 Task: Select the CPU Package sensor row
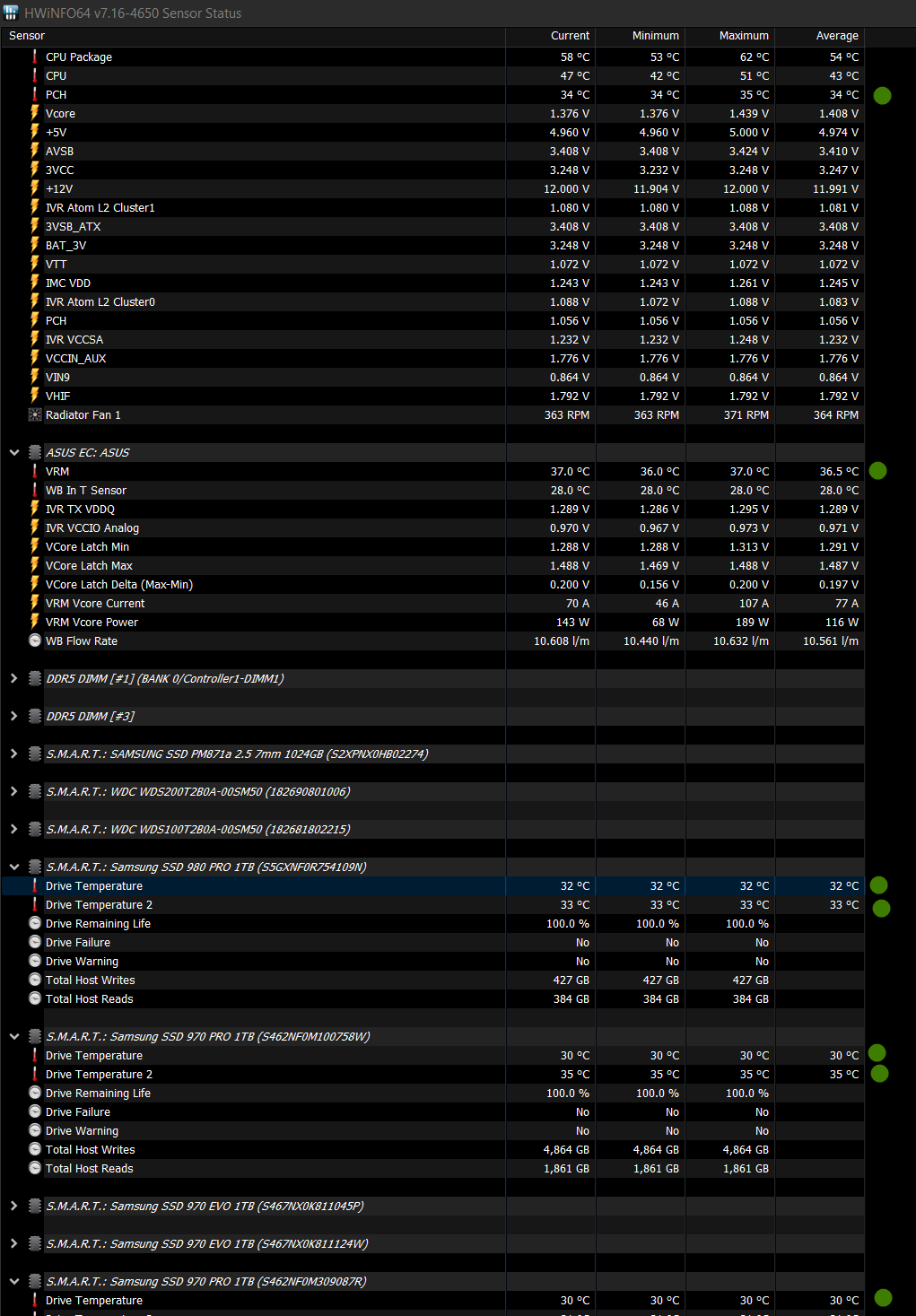tap(432, 57)
